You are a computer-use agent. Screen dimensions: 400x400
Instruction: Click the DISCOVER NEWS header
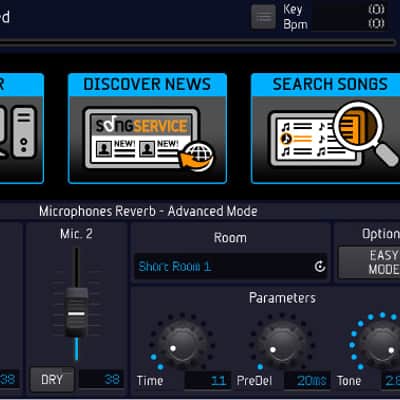click(147, 84)
